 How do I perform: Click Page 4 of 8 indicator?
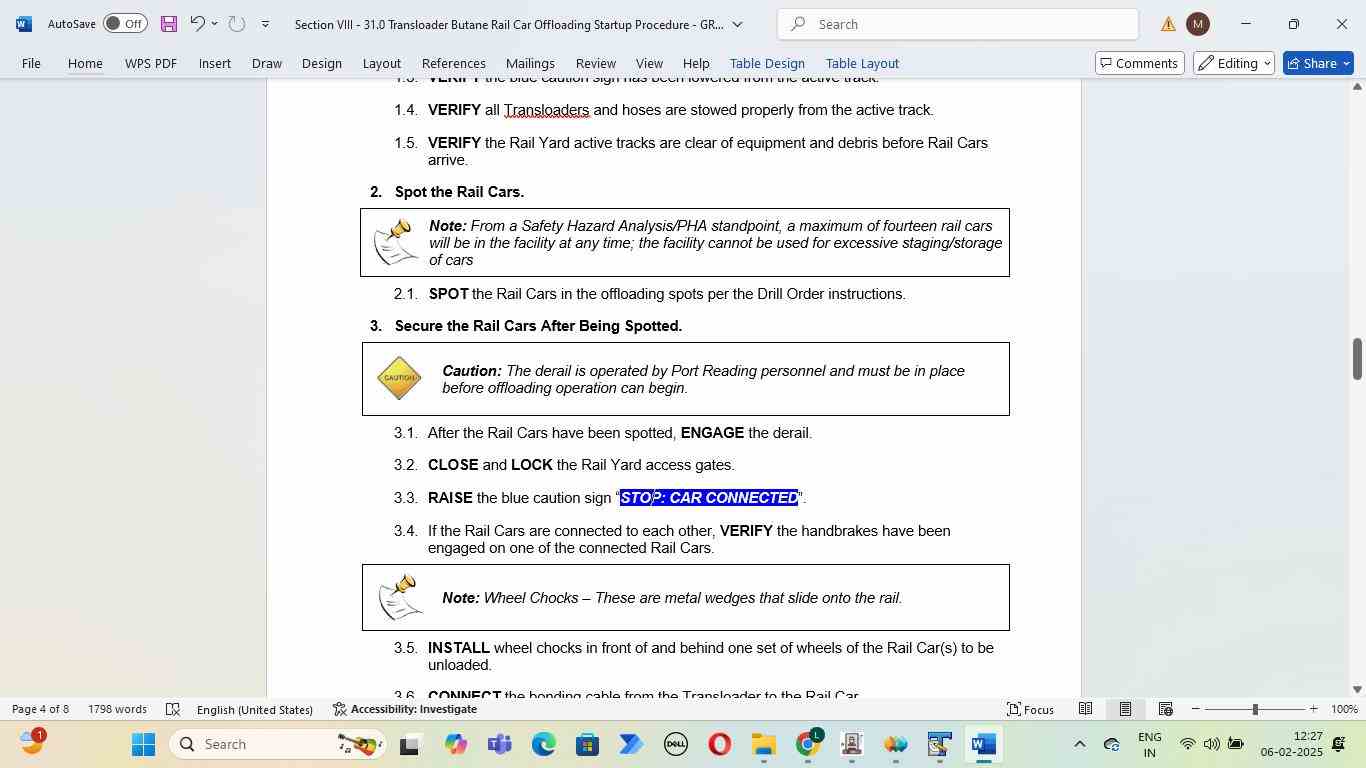tap(40, 709)
